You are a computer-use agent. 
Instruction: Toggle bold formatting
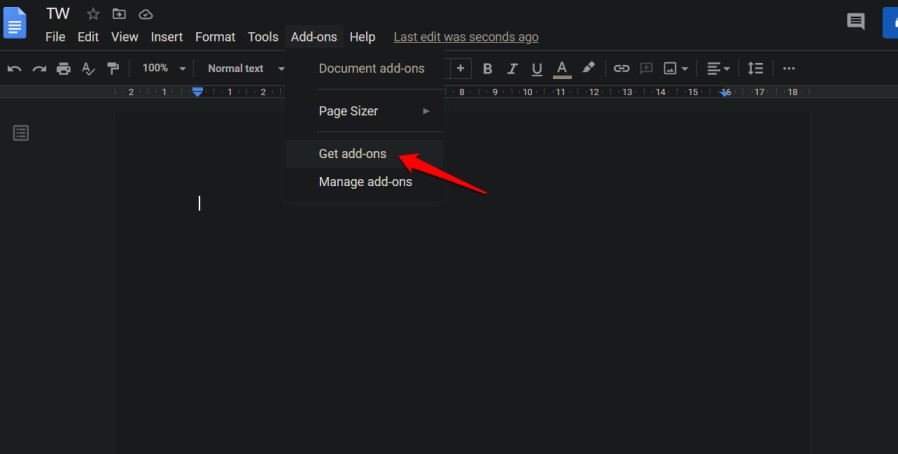(x=487, y=69)
